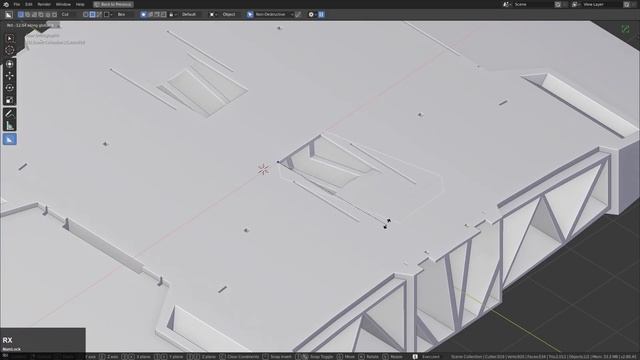The image size is (640, 360).
Task: Click the blue help button beside gear
Action: tap(321, 15)
